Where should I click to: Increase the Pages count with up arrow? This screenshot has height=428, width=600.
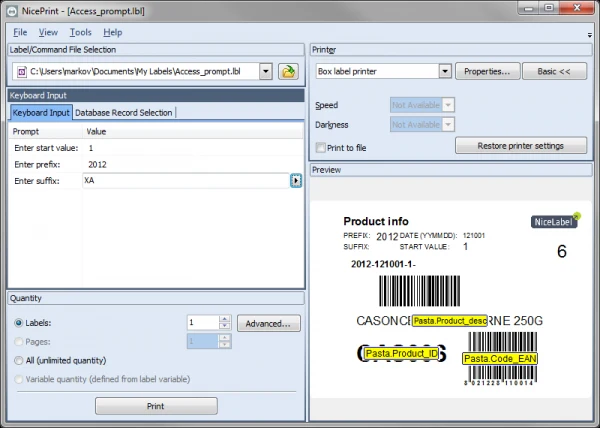click(225, 338)
